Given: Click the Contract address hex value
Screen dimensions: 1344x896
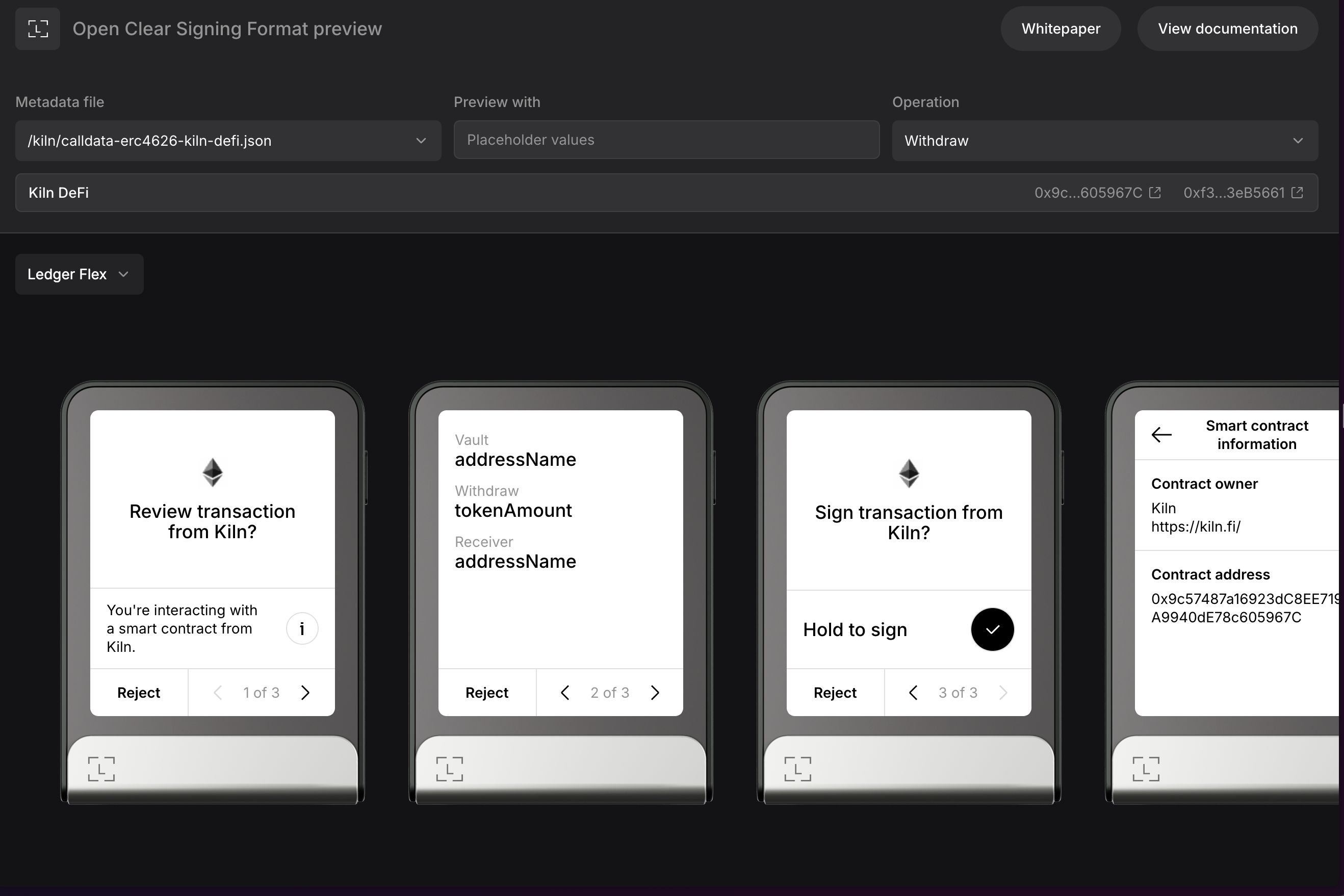Looking at the screenshot, I should [1245, 608].
